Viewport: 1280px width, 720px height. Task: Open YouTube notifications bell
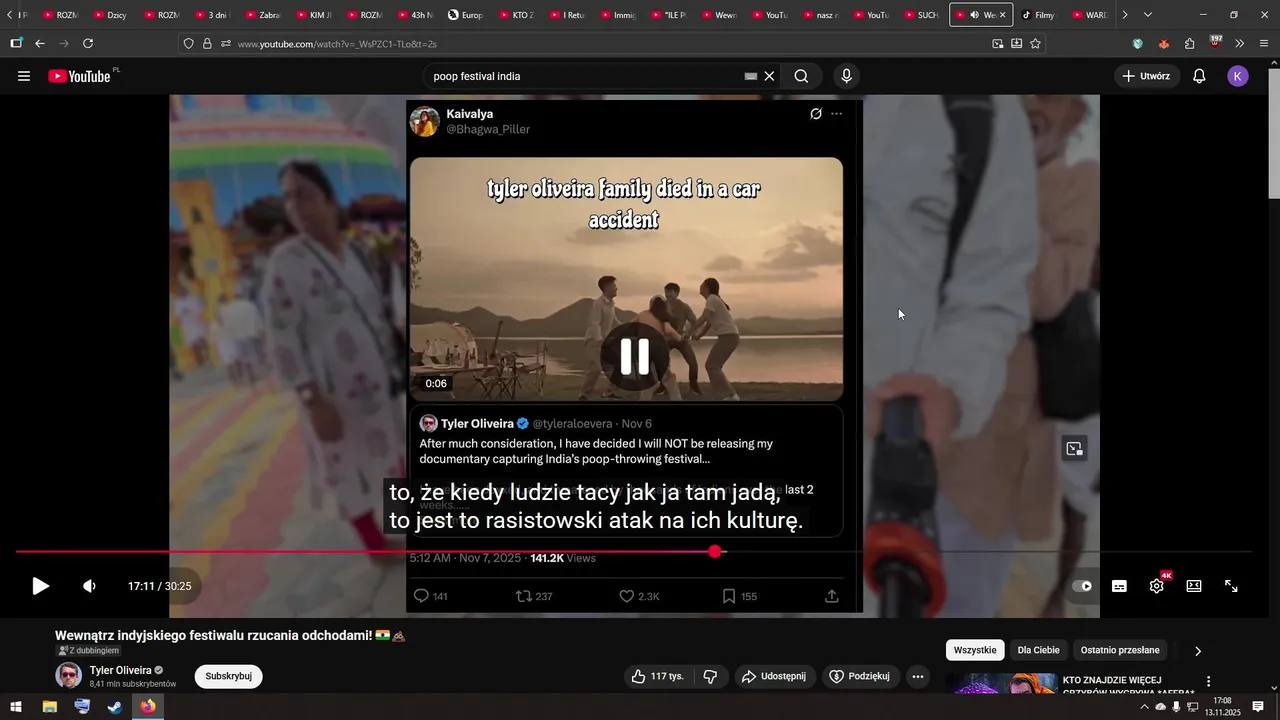[x=1199, y=76]
